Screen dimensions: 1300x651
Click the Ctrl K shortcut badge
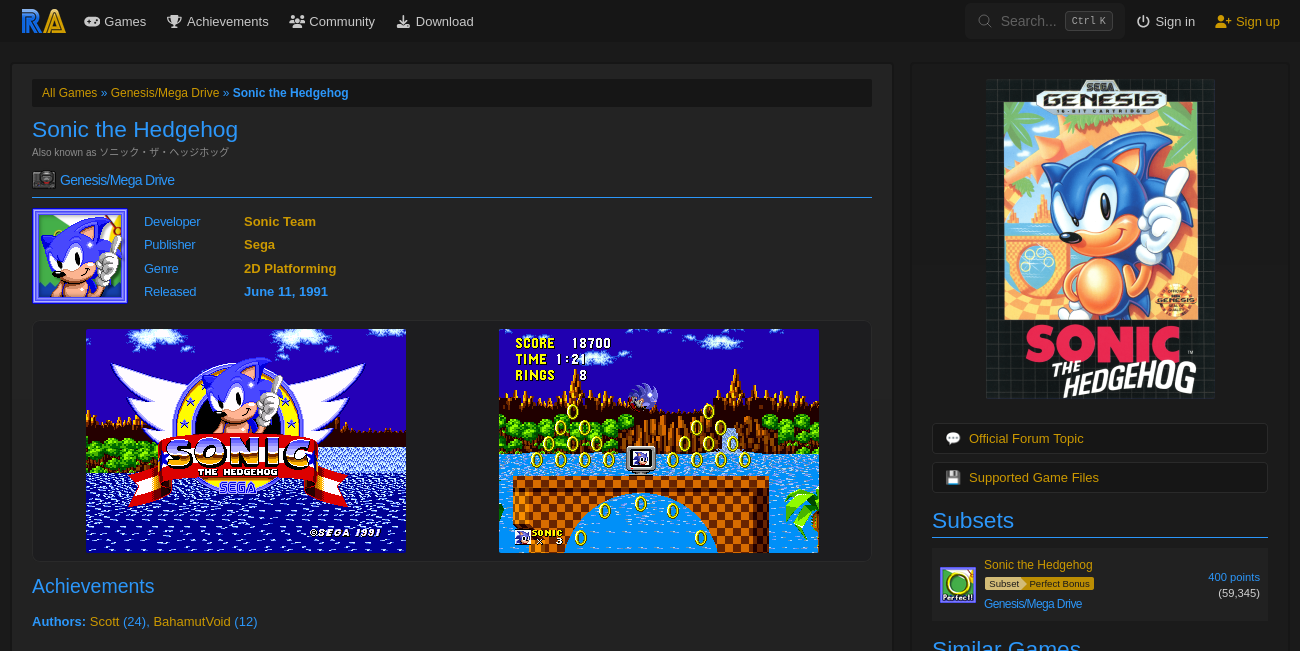pos(1089,21)
